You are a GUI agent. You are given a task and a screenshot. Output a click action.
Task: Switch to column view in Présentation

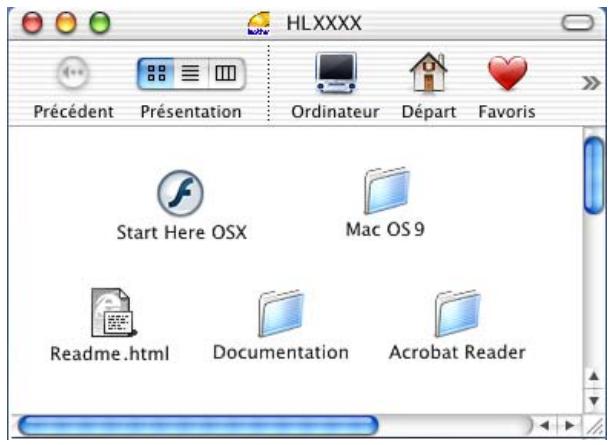point(226,73)
